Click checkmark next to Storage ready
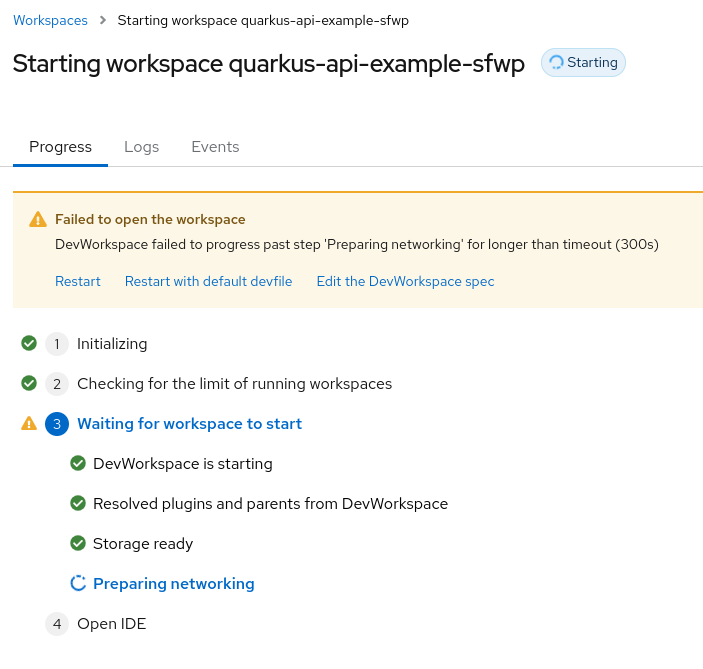 pyautogui.click(x=77, y=543)
